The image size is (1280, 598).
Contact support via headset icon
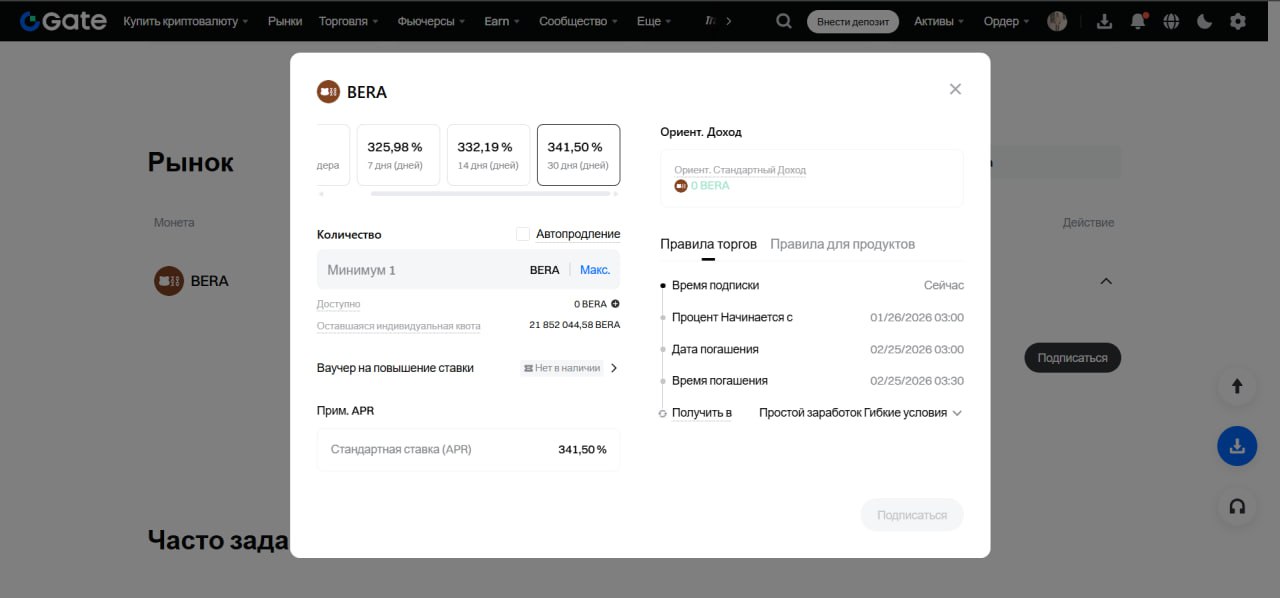click(1237, 507)
